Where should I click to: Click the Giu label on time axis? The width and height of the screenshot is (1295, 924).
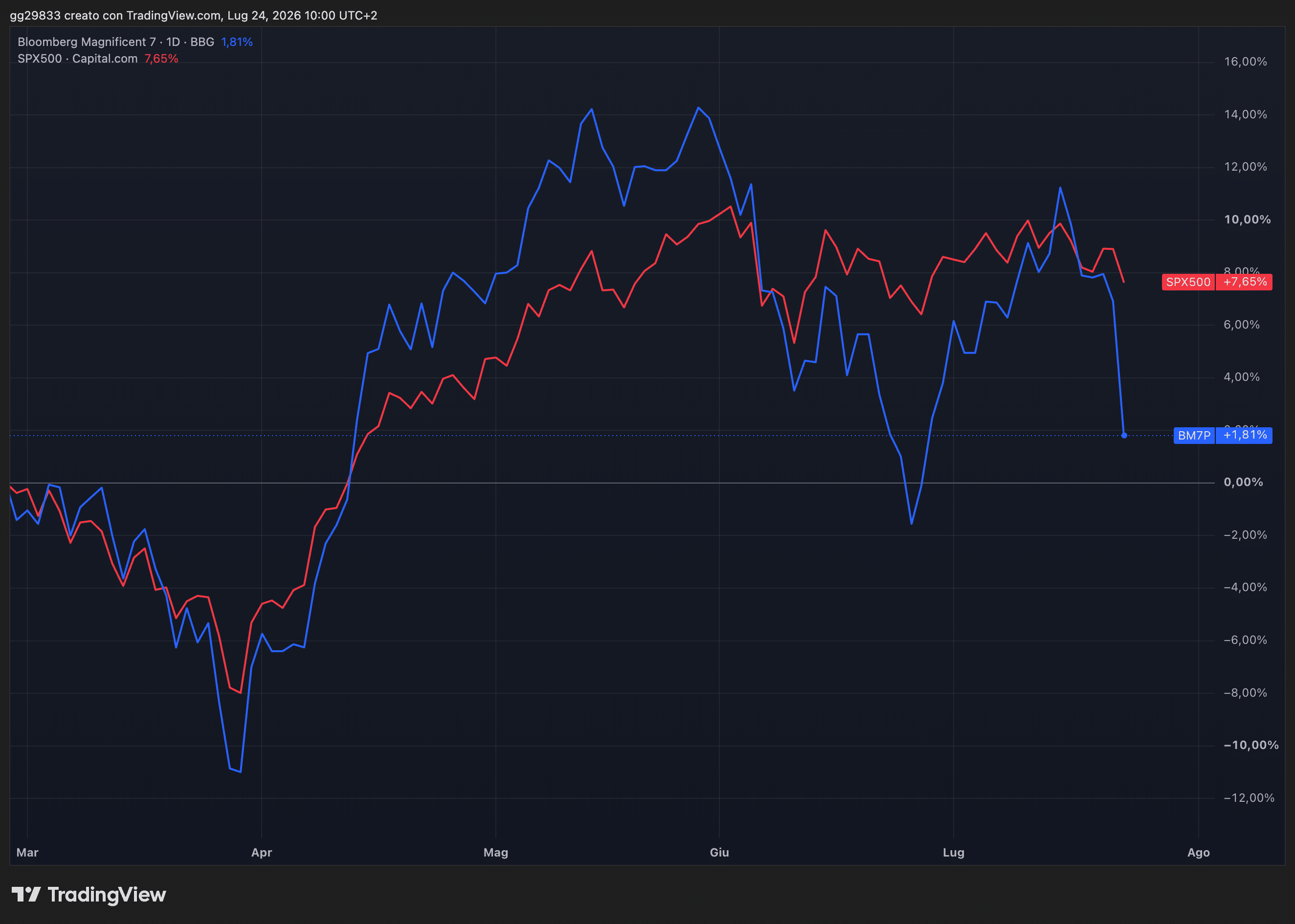pos(719,852)
